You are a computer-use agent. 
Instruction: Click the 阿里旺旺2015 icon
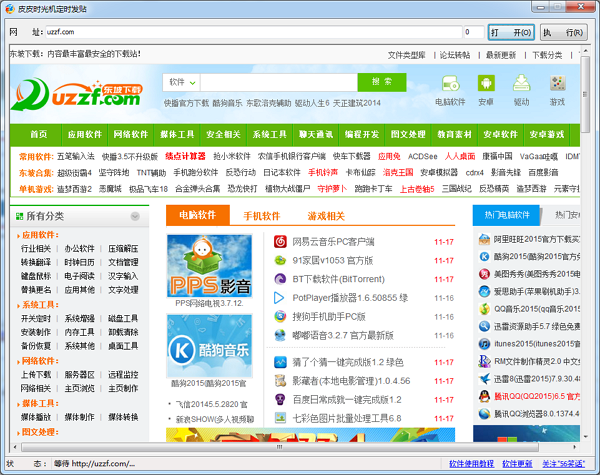coord(484,239)
